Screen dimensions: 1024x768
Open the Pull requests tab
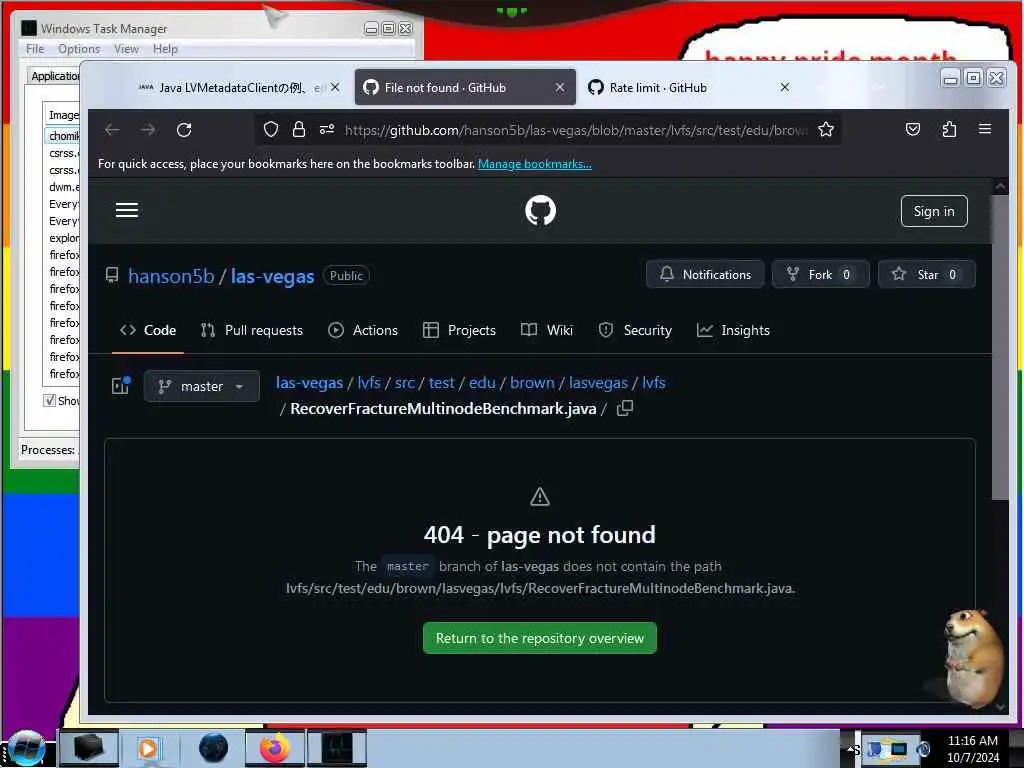252,330
